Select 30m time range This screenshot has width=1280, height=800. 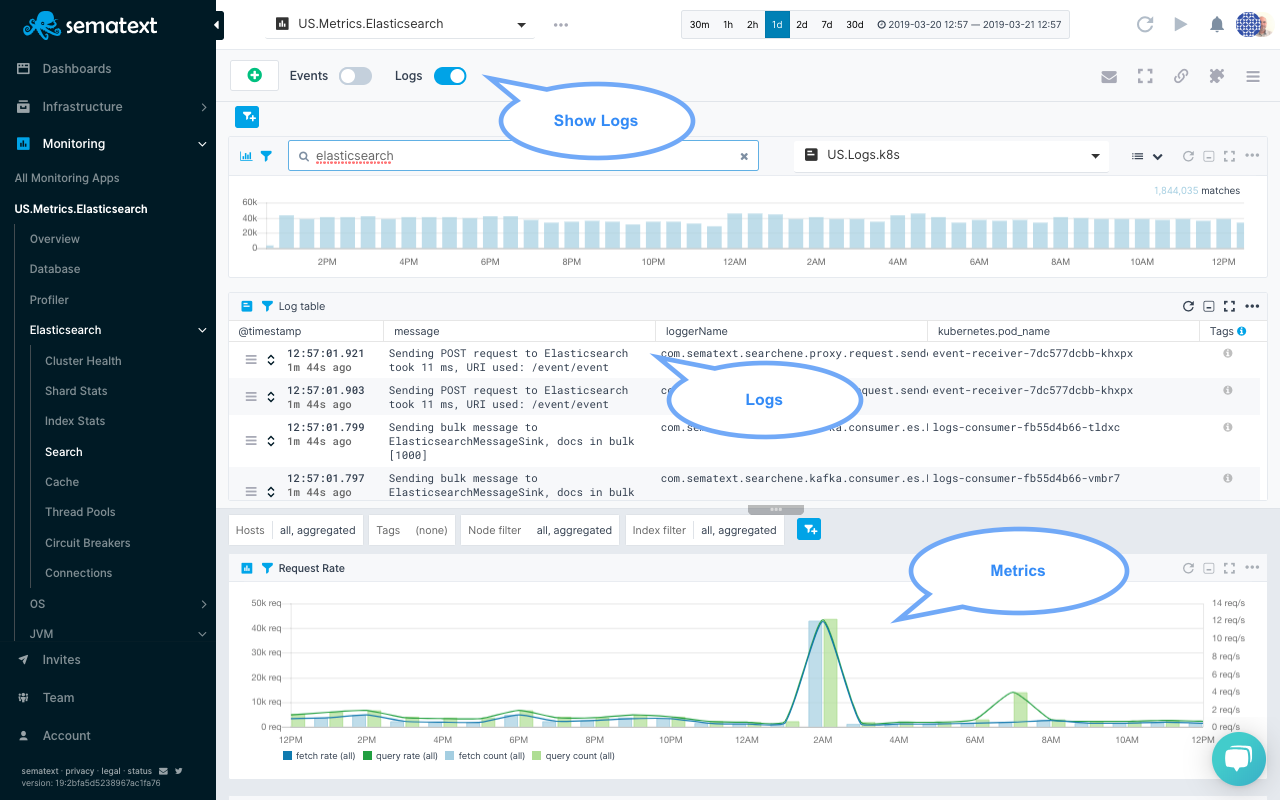pyautogui.click(x=700, y=24)
